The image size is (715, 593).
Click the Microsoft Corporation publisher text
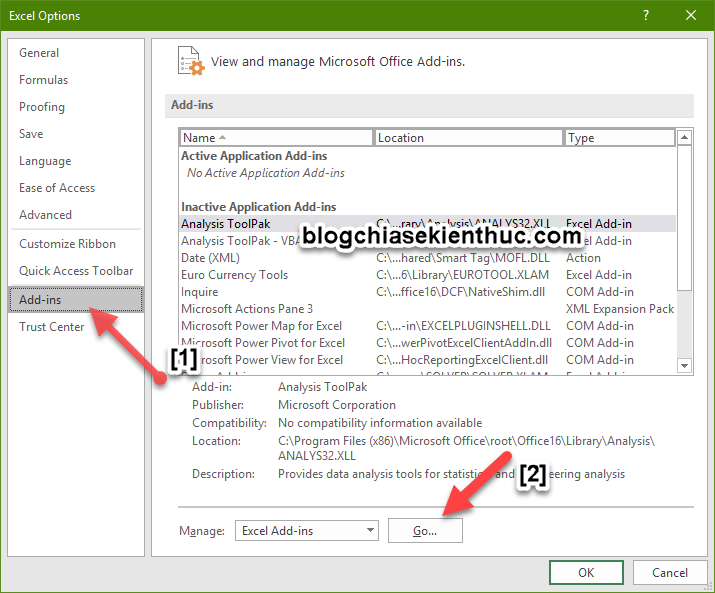click(x=337, y=405)
